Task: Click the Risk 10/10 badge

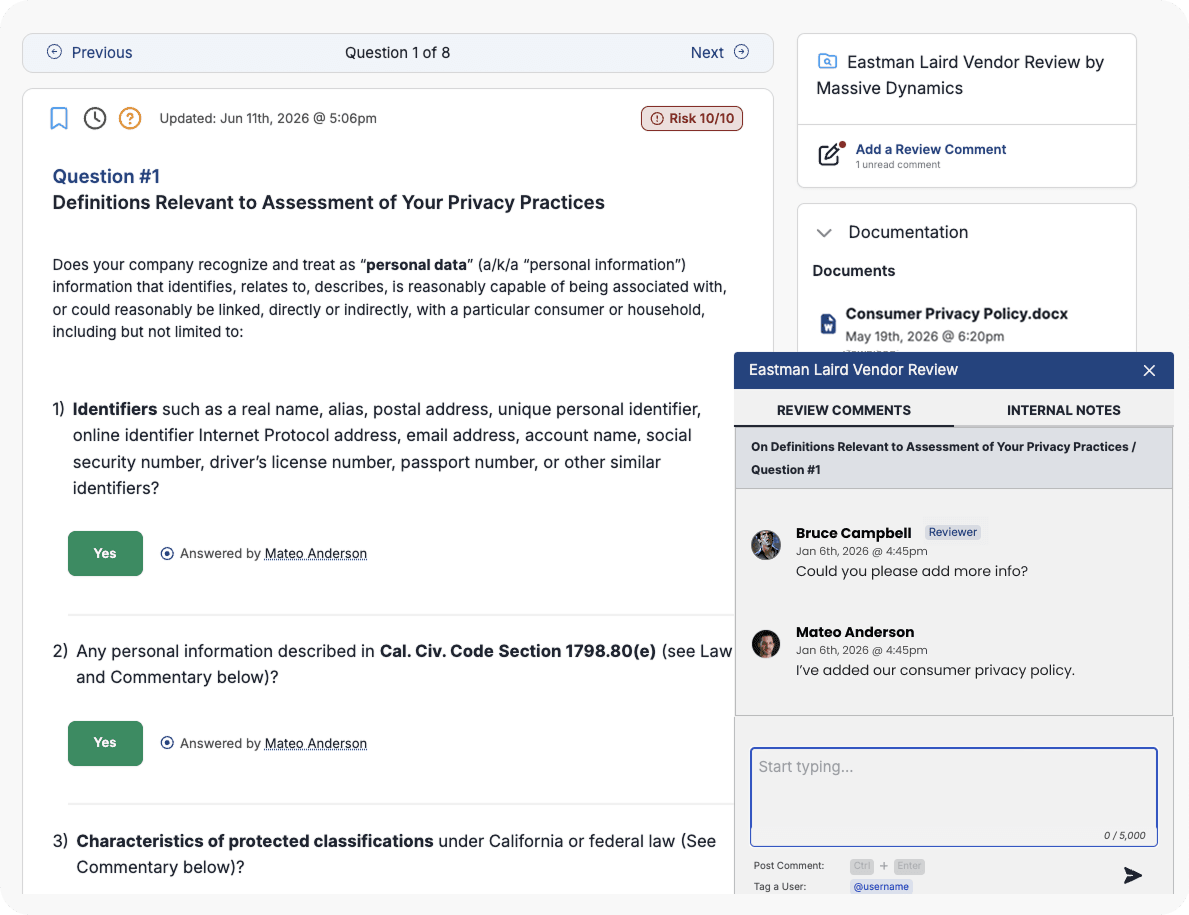Action: 692,118
